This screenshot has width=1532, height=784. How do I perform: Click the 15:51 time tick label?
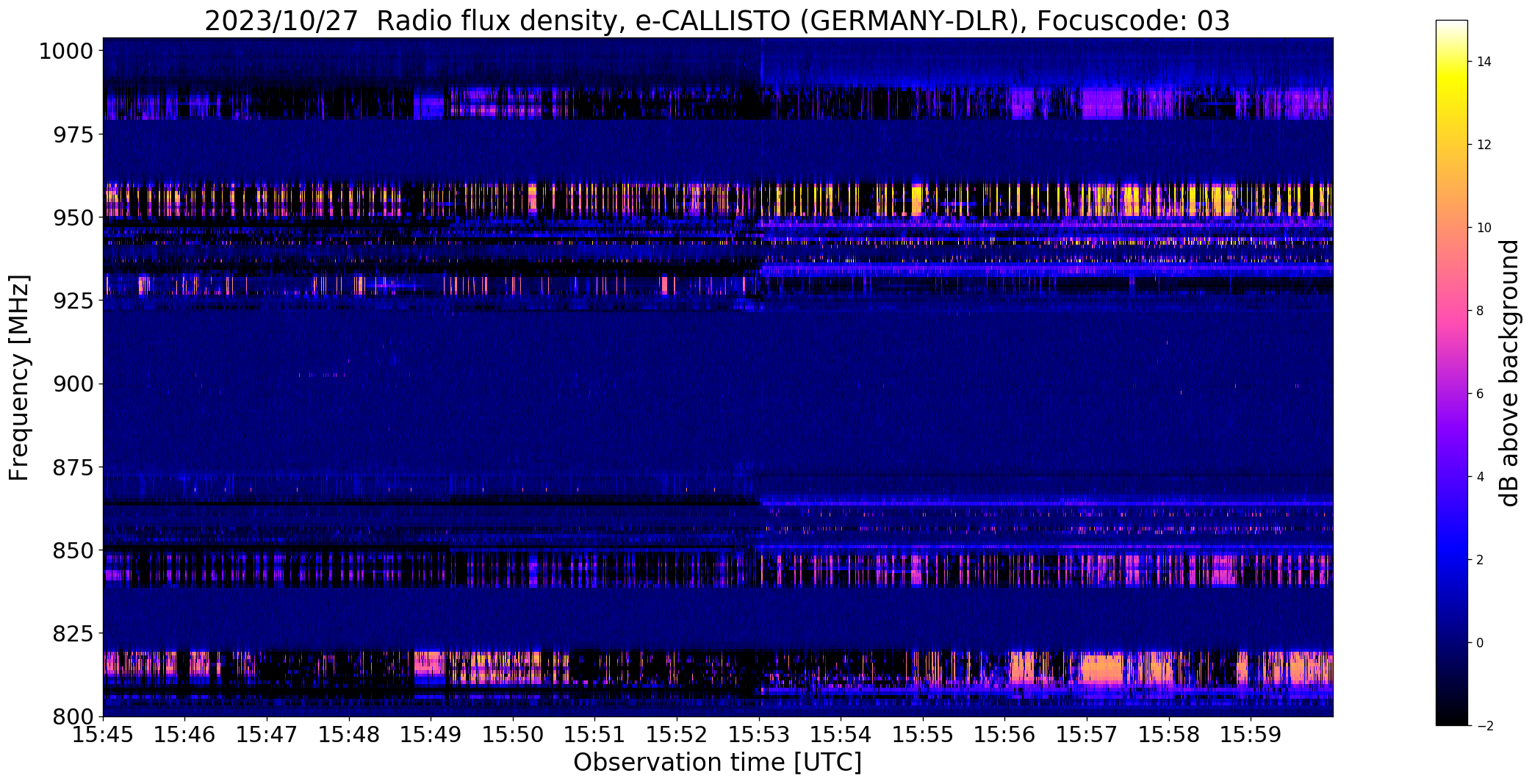click(595, 734)
